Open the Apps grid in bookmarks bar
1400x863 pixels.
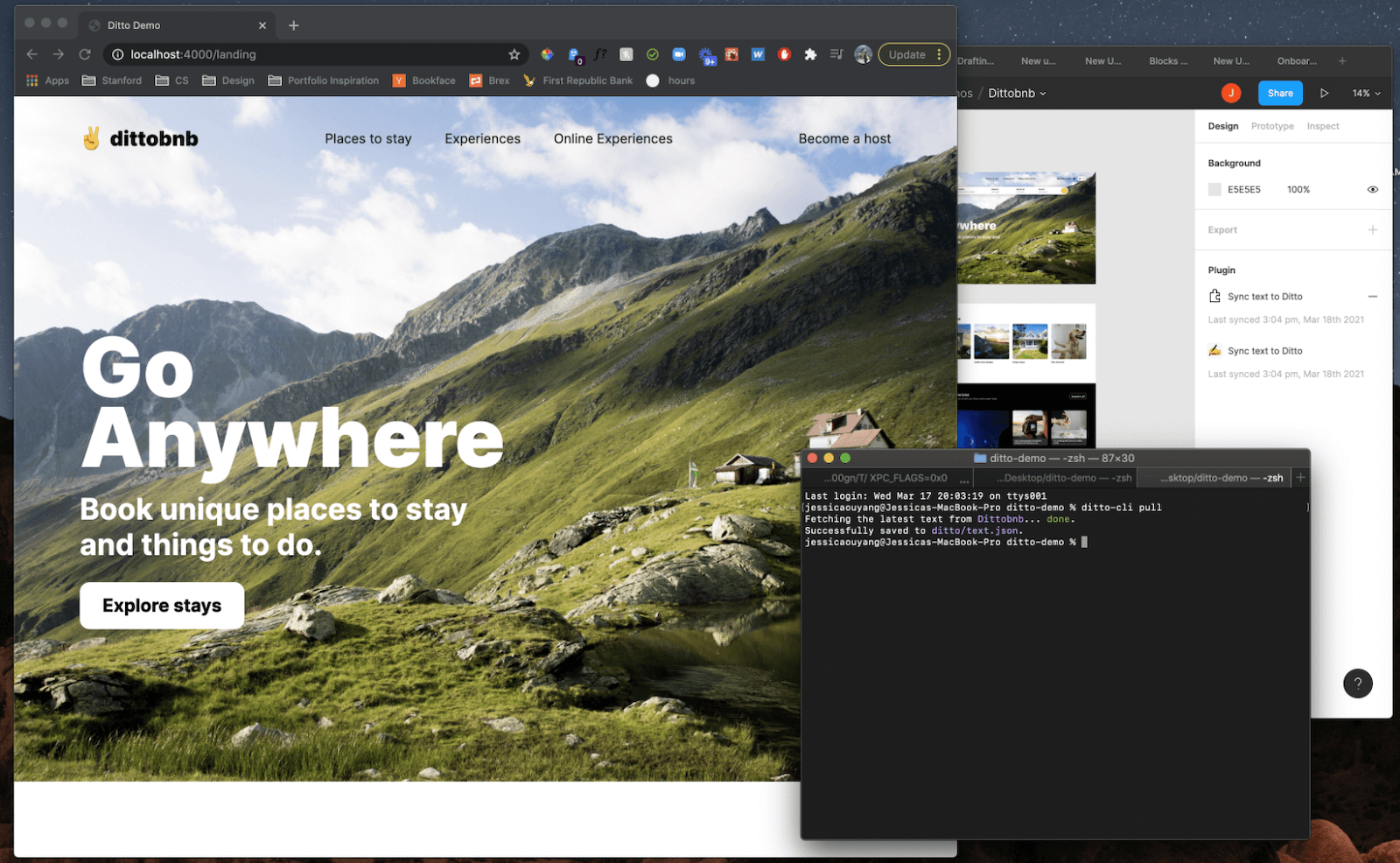[47, 81]
